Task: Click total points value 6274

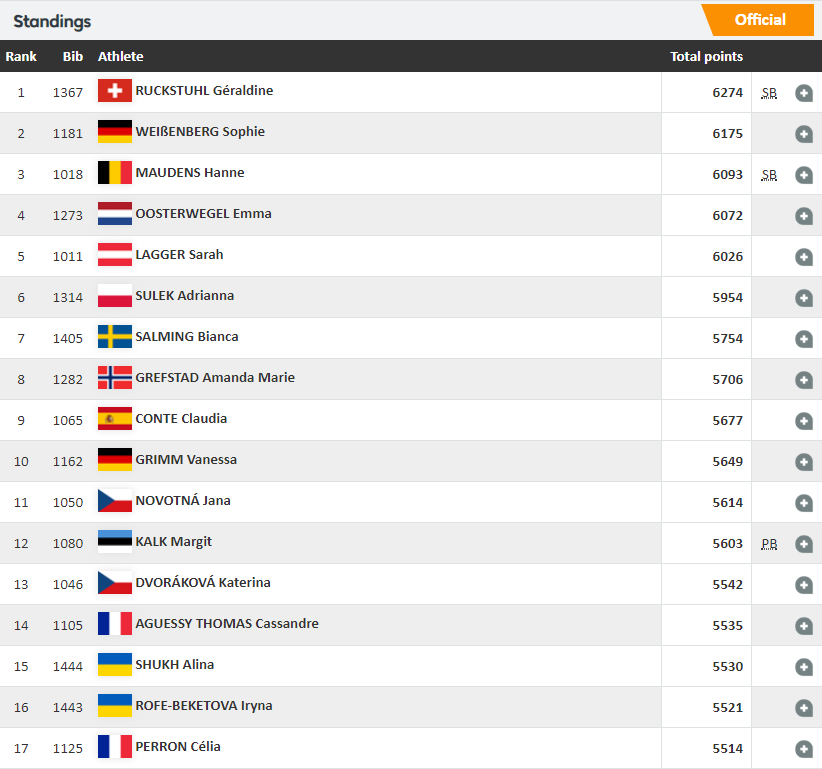Action: coord(727,93)
